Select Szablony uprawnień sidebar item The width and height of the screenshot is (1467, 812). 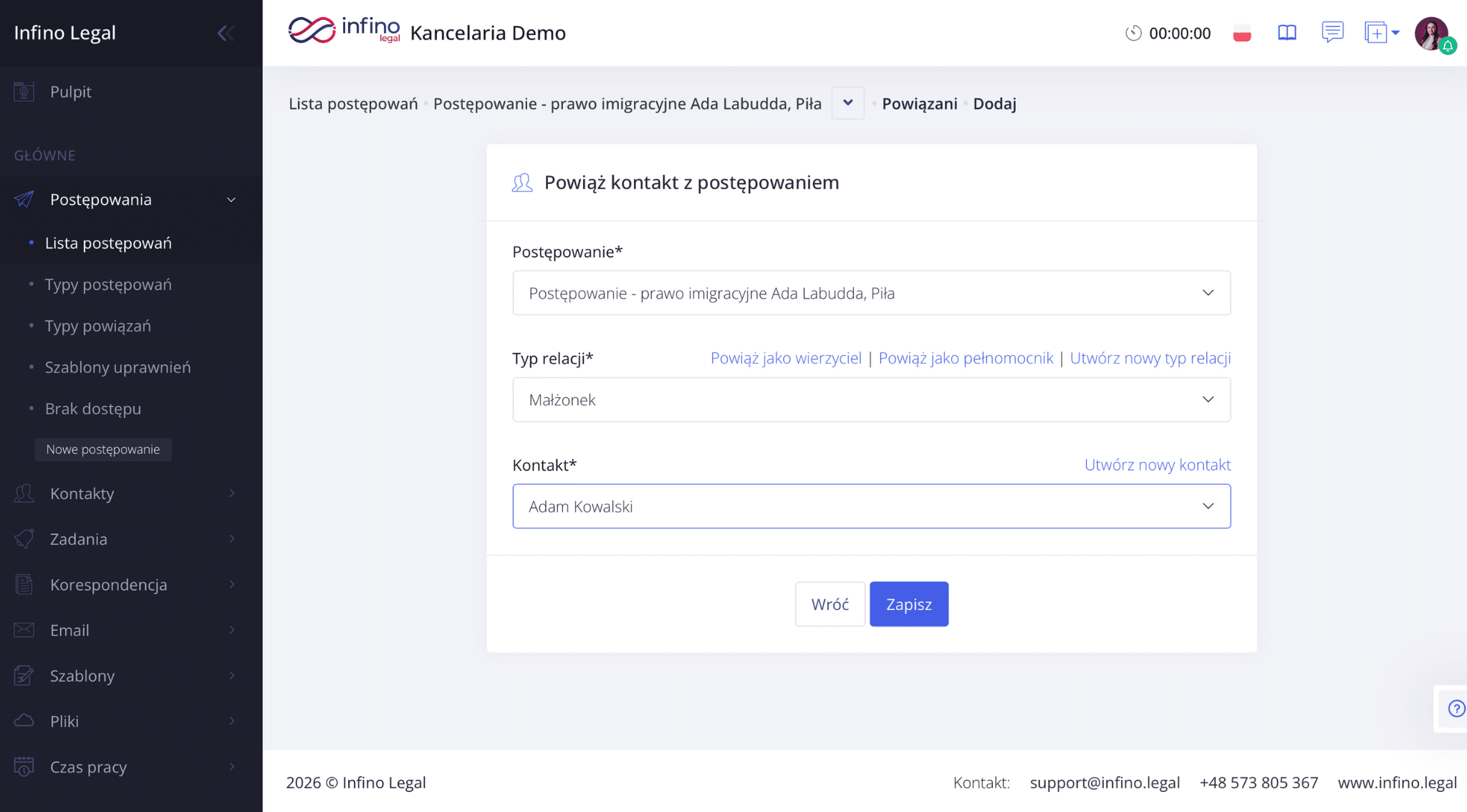[x=117, y=367]
